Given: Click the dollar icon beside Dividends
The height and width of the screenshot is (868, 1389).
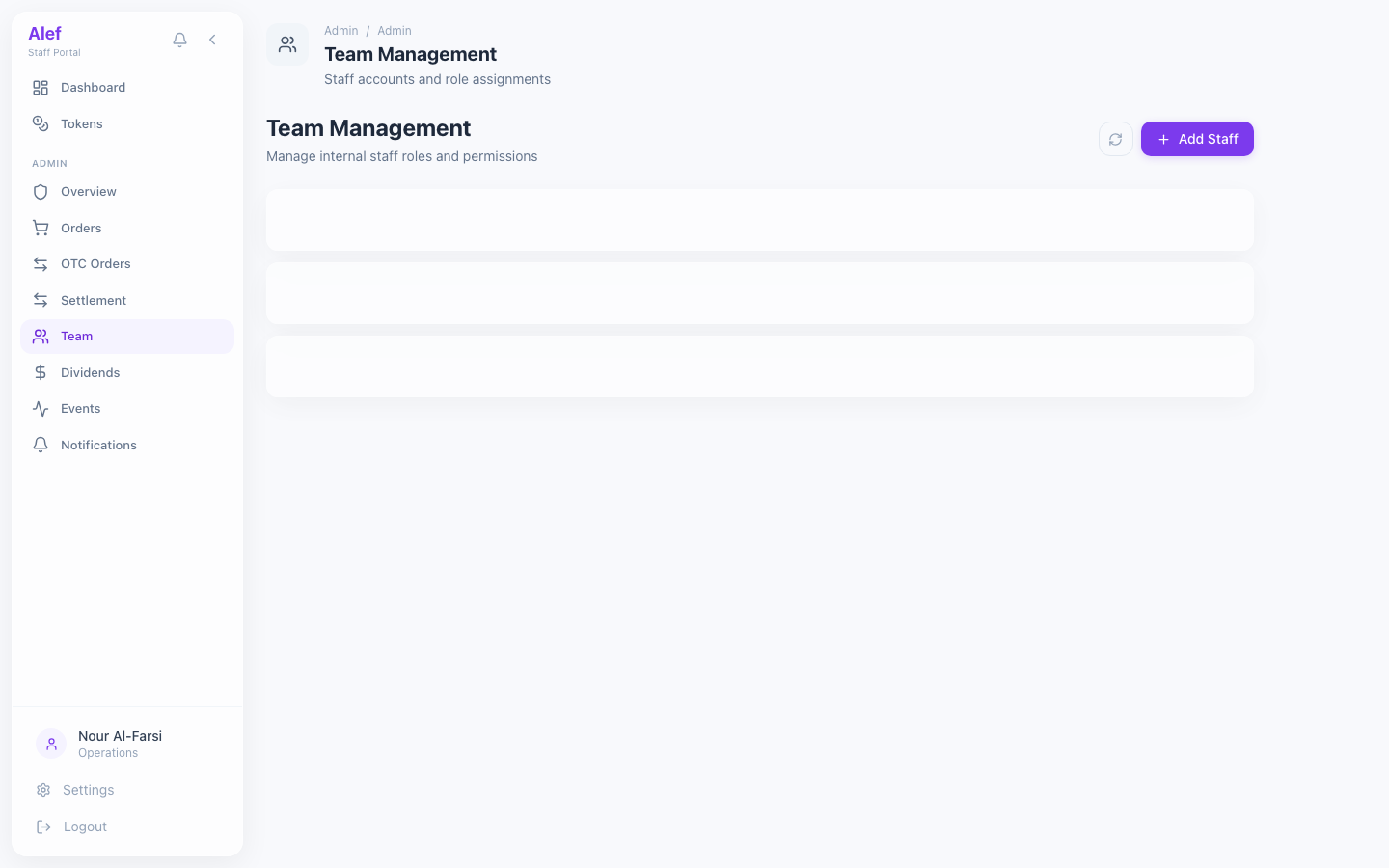Looking at the screenshot, I should click(40, 372).
